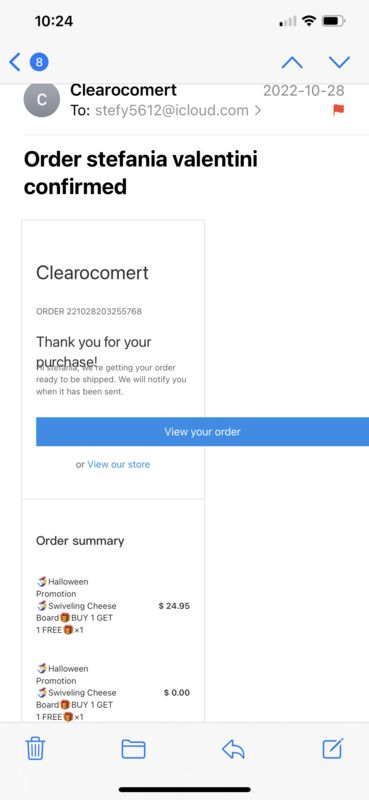Select order number 221028203255768
This screenshot has width=369, height=800.
pyautogui.click(x=89, y=311)
